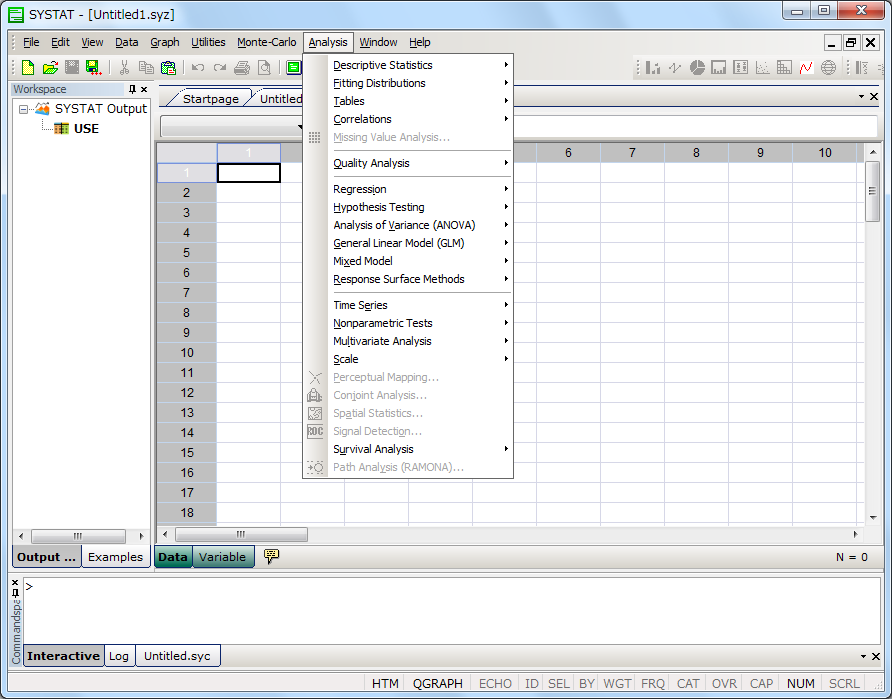Click the Open folder toolbar icon
Screen dimensions: 892x699
pyautogui.click(x=50, y=68)
